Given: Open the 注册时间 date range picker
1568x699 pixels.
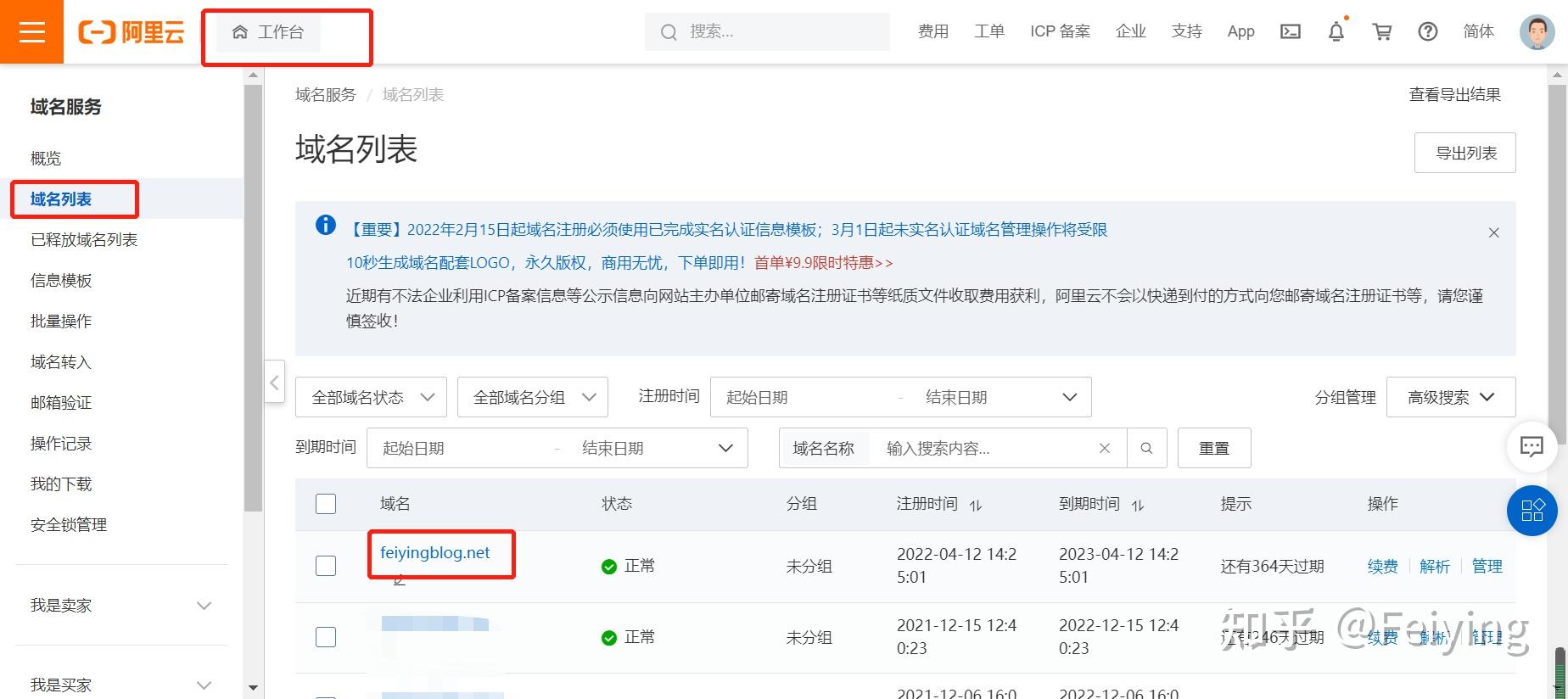Looking at the screenshot, I should [901, 397].
